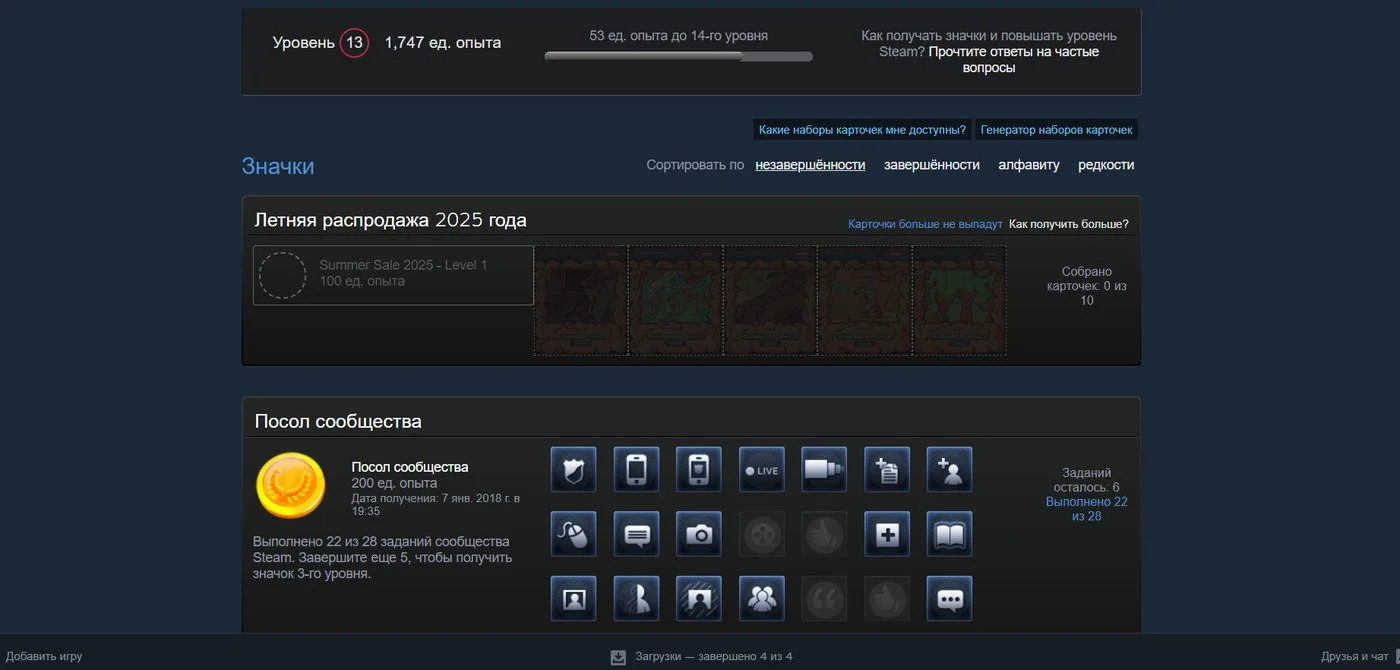Select the three-dots chat bubble icon
1400x670 pixels.
(950, 598)
